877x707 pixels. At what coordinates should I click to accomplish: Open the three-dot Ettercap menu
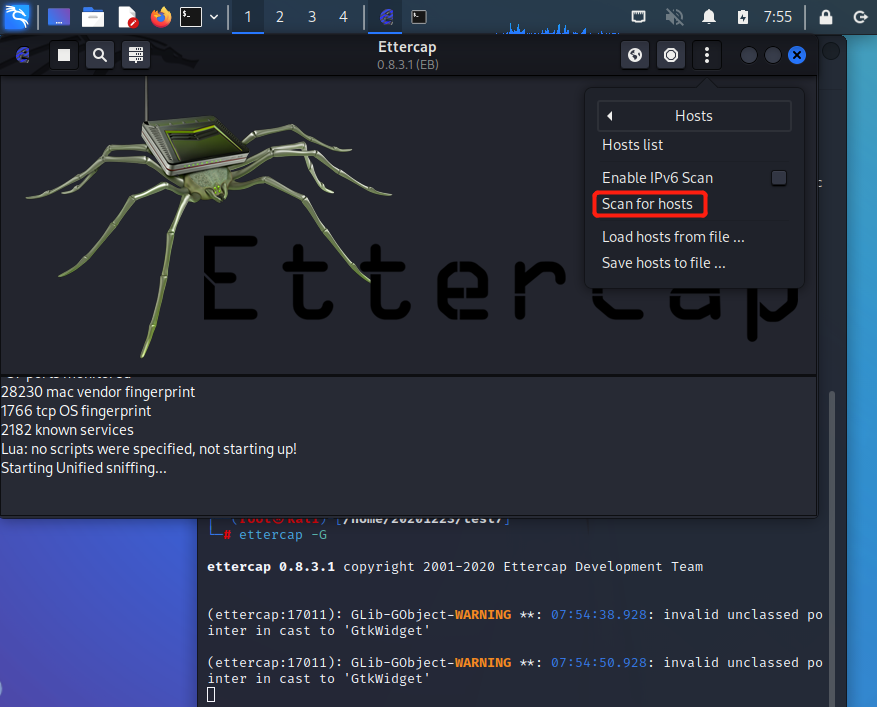click(707, 55)
